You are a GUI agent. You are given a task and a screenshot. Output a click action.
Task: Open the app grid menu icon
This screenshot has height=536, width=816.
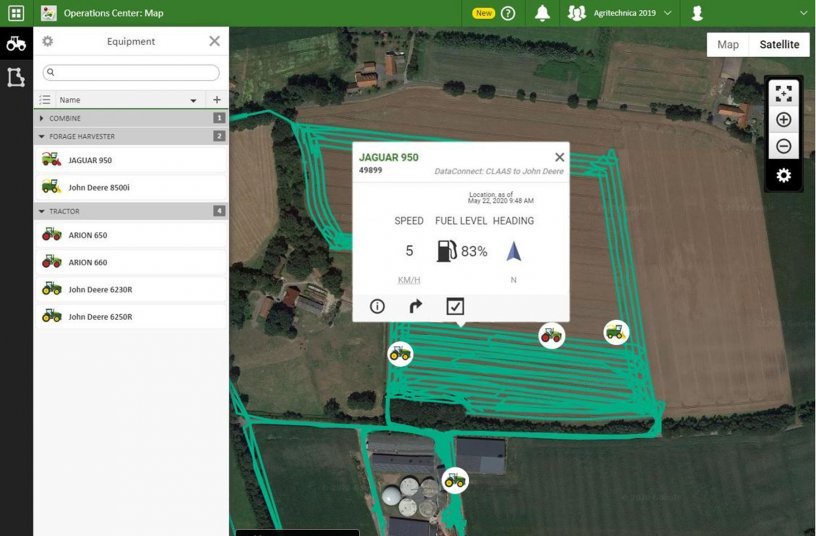[x=16, y=13]
